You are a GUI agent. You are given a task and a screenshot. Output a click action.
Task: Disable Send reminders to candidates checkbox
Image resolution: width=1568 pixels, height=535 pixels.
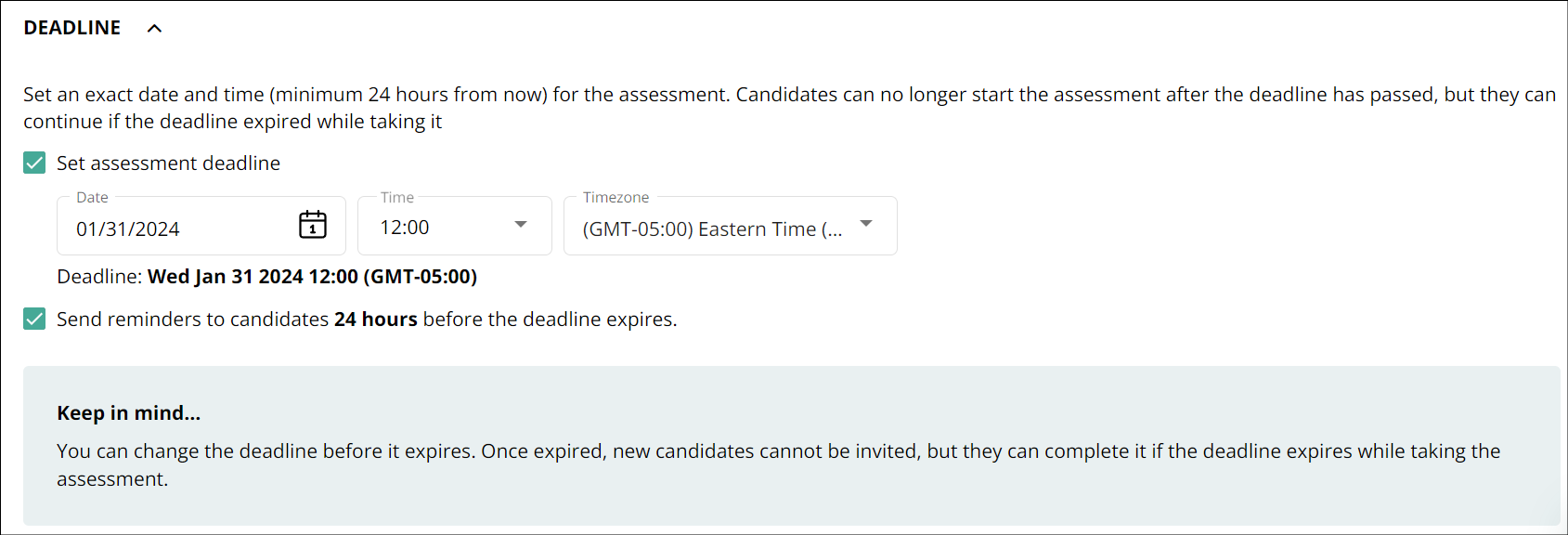34,320
